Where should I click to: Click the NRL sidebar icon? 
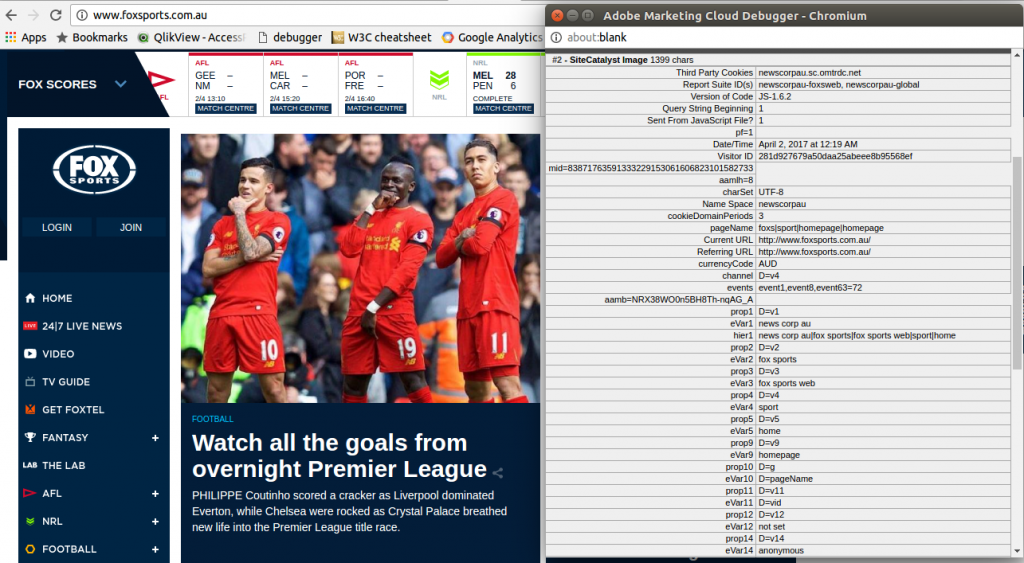[x=30, y=521]
